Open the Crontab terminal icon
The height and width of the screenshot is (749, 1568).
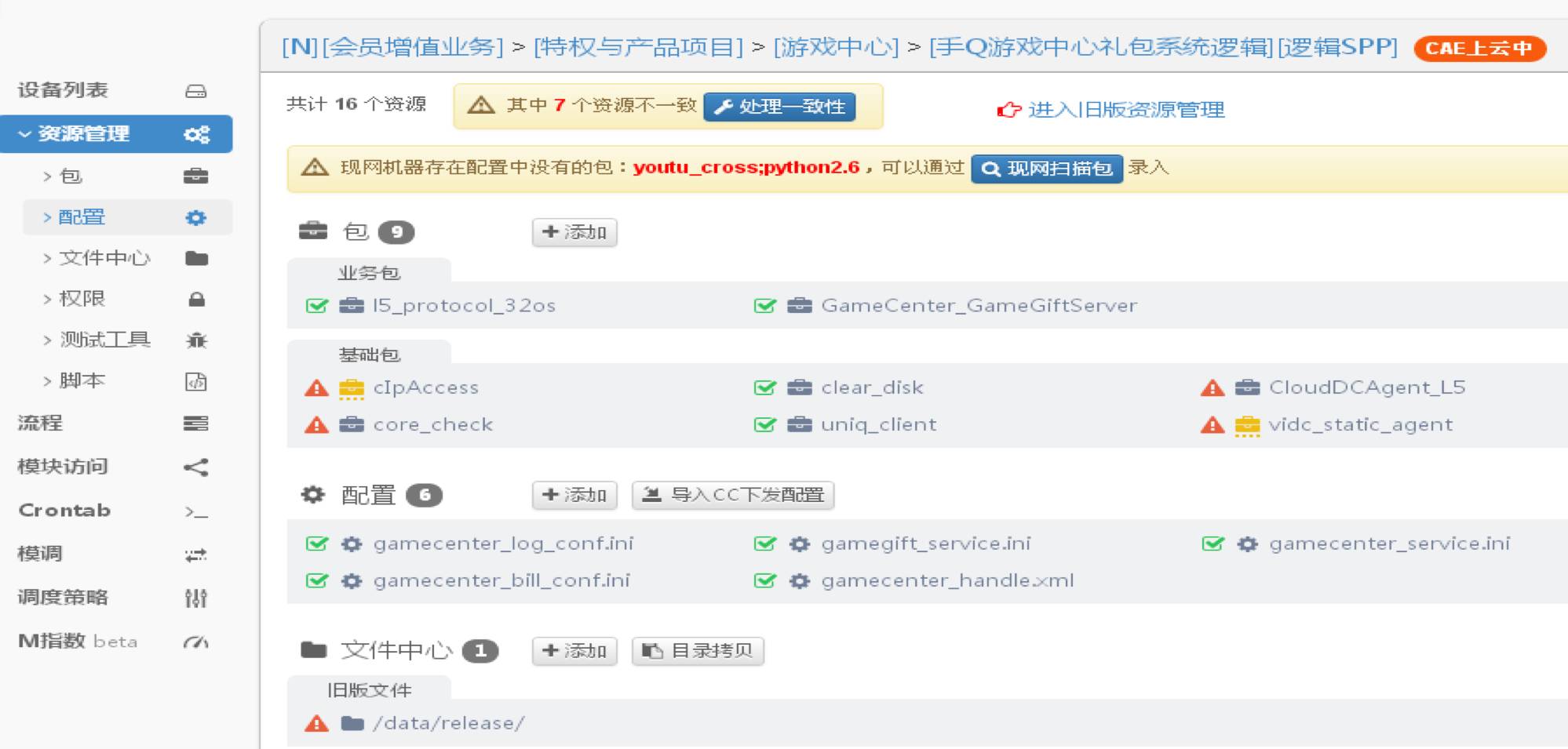[x=196, y=511]
